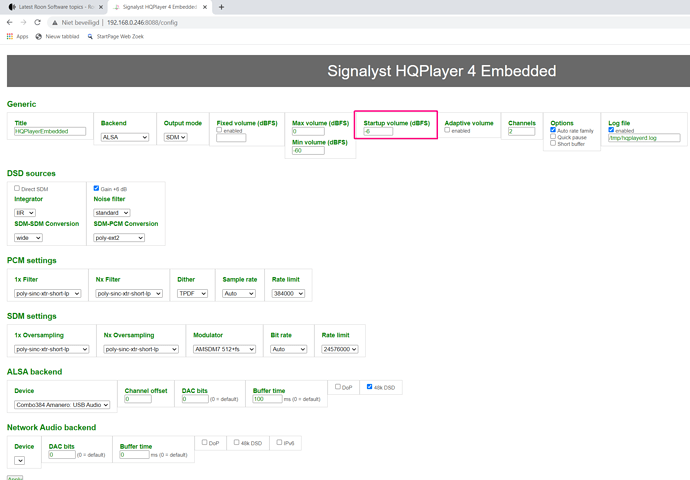
Task: Open the Sample rate Auto dropdown
Action: (239, 293)
